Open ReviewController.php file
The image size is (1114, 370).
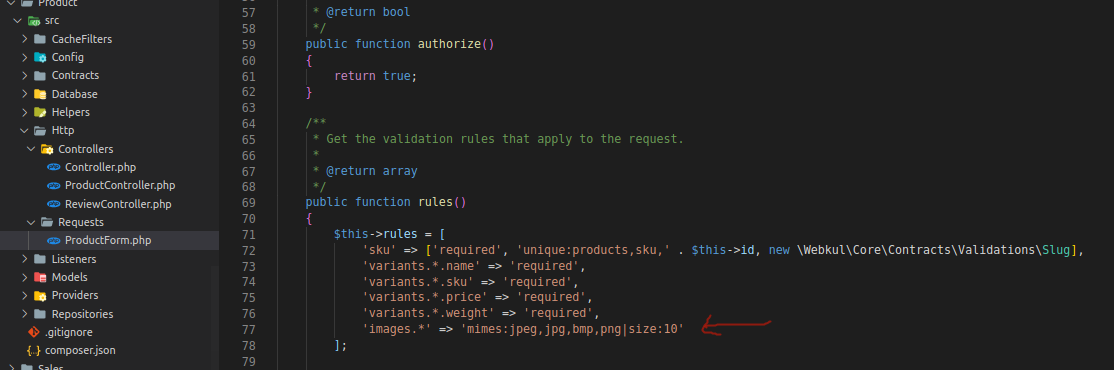pyautogui.click(x=118, y=204)
